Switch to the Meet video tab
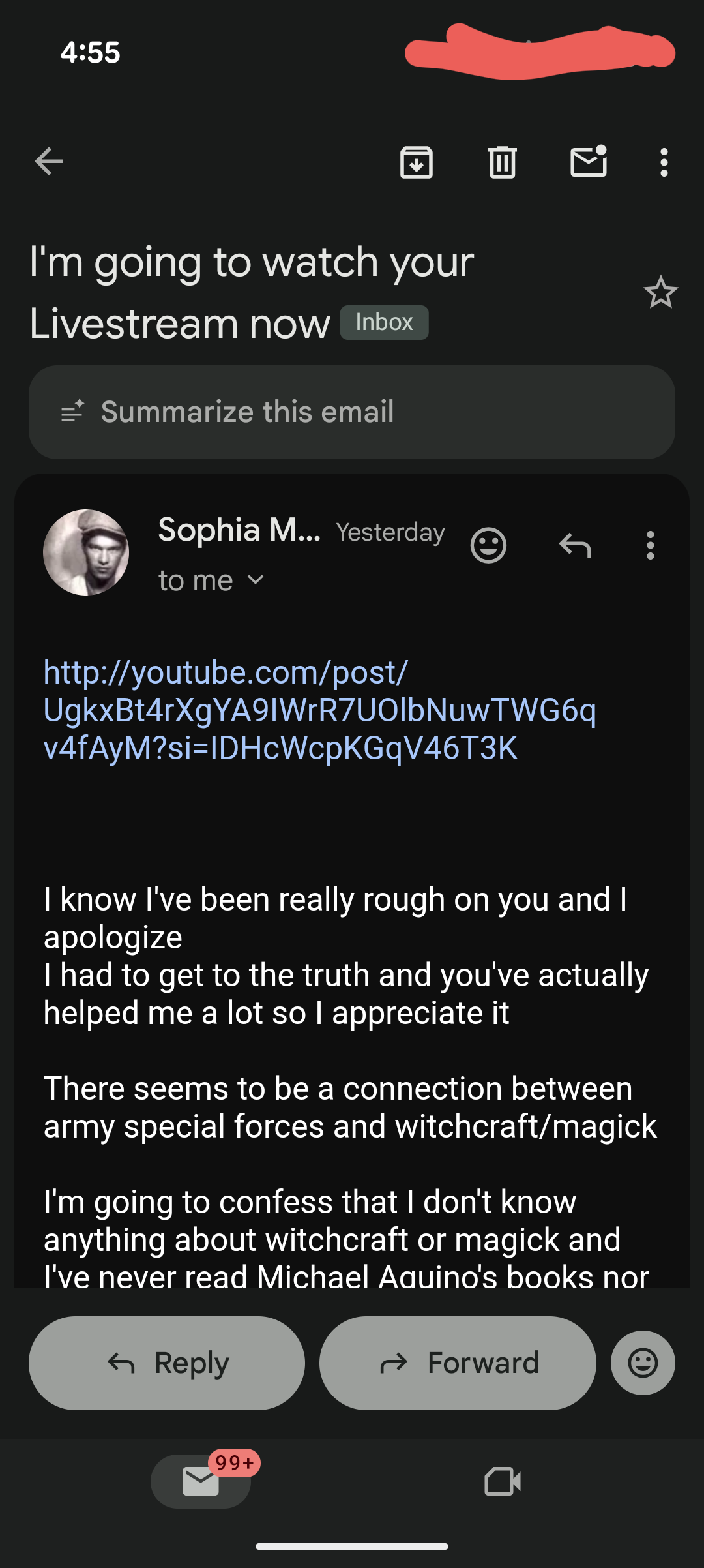 [x=503, y=1481]
